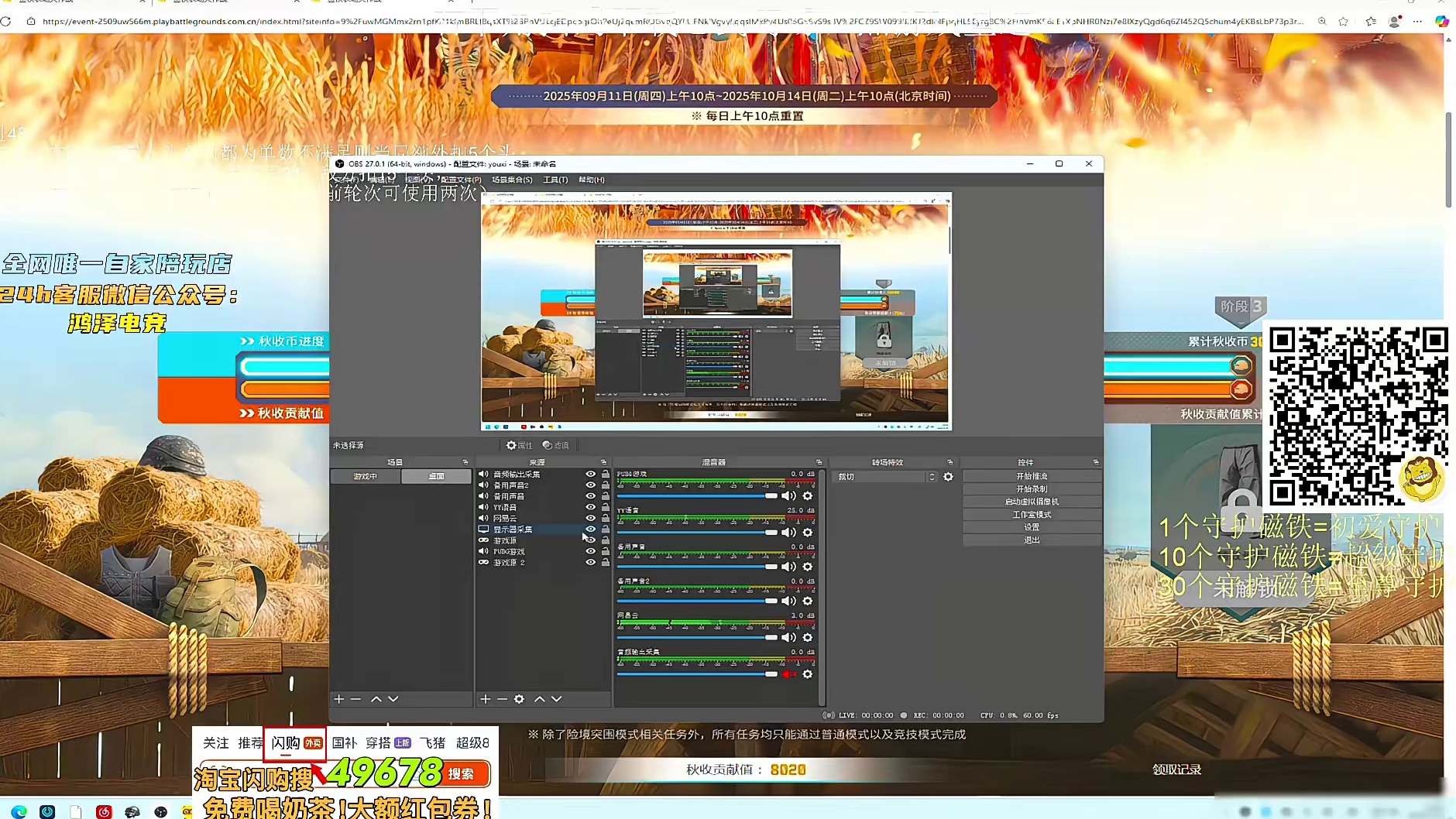Viewport: 1456px width, 819px height.
Task: Open YY语音 mixer channel gear settings
Action: [807, 533]
